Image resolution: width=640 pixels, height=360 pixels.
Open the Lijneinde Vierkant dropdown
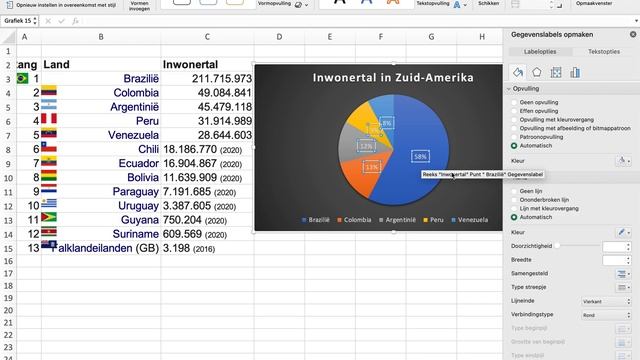[606, 302]
